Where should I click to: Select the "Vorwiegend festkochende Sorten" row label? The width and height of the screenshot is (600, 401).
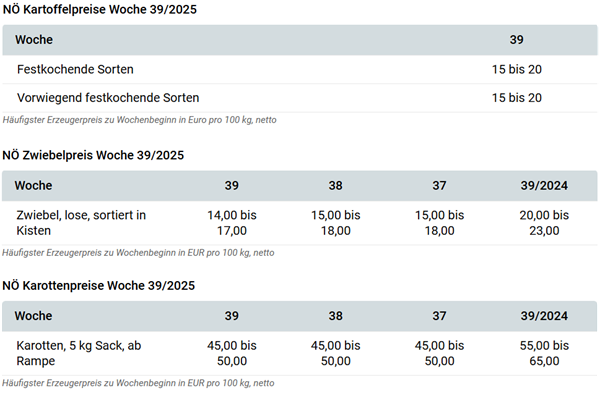[x=108, y=97]
